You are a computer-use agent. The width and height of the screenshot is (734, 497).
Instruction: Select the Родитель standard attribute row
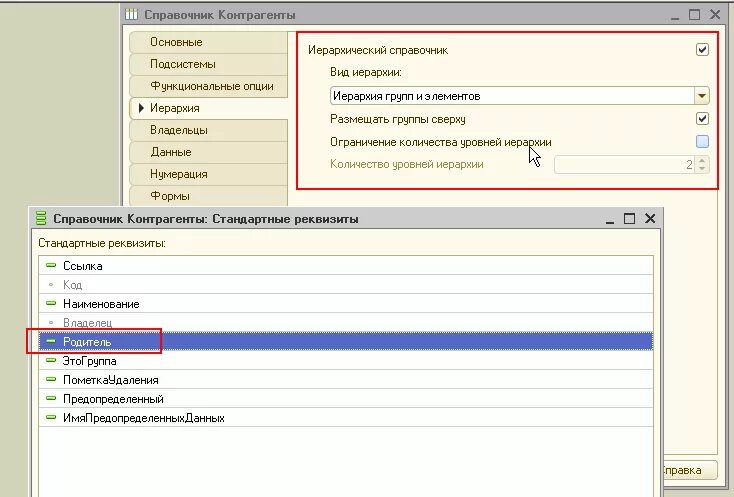click(346, 342)
